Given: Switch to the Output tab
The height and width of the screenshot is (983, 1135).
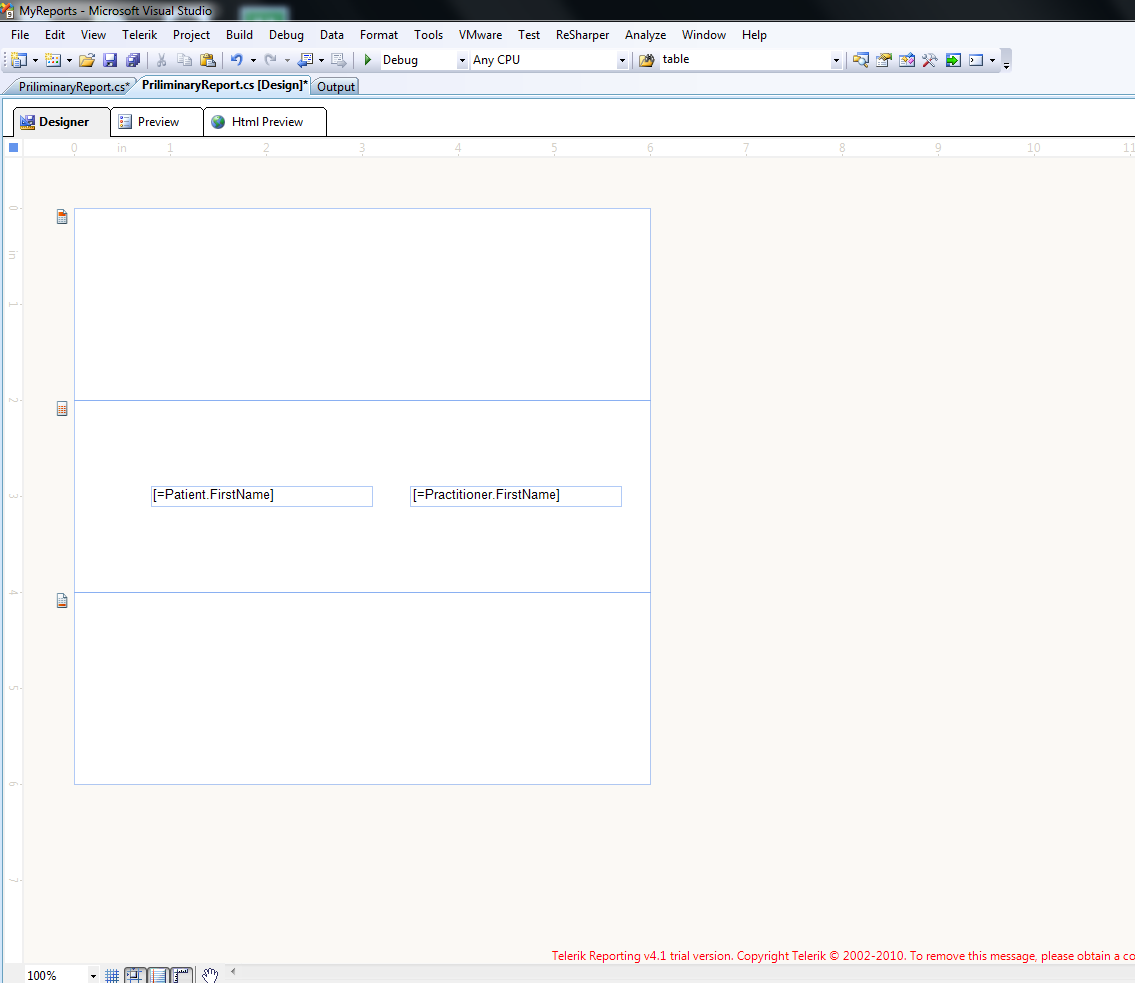Looking at the screenshot, I should click(x=336, y=87).
